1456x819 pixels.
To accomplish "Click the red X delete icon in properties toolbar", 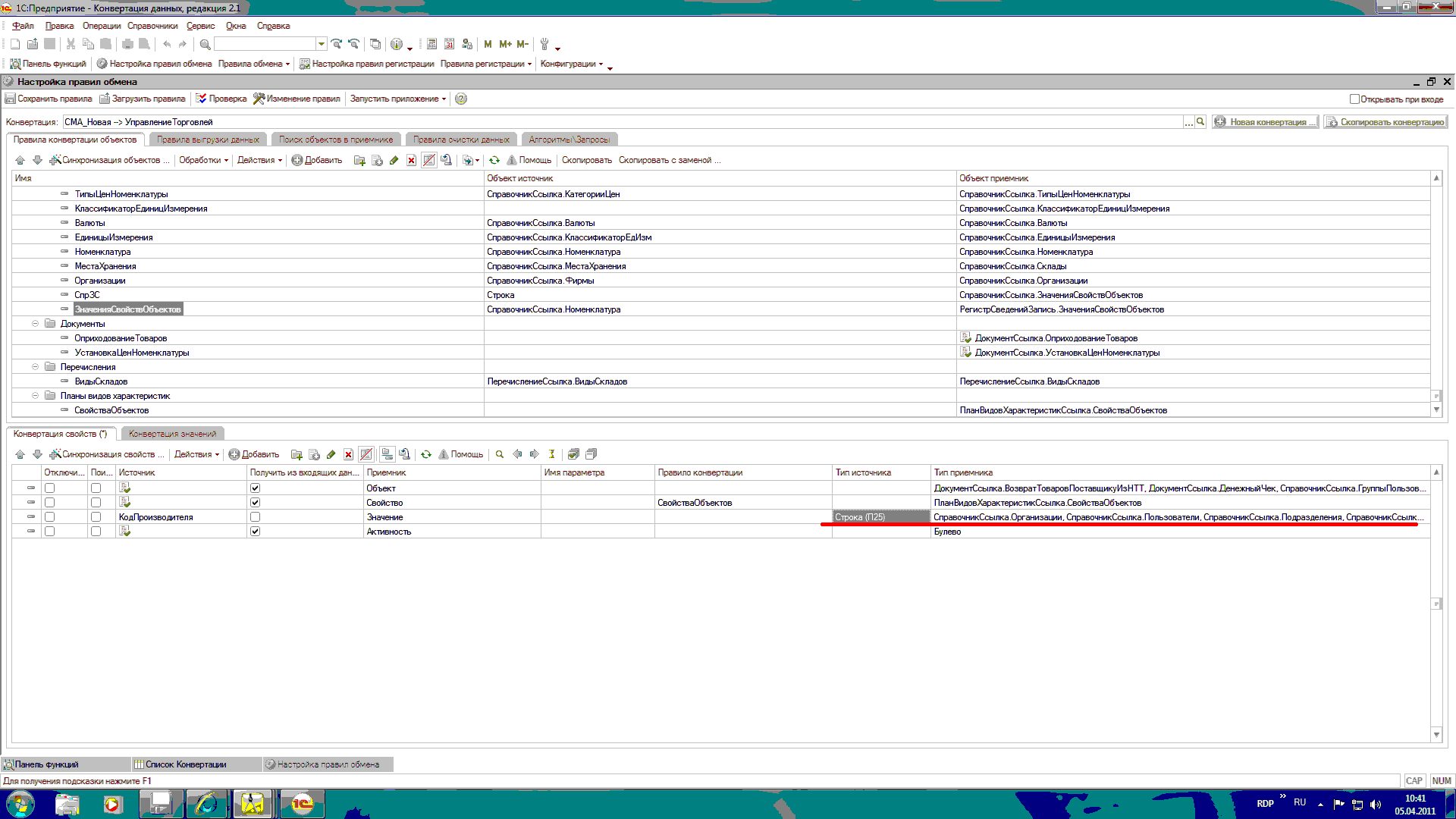I will [348, 454].
